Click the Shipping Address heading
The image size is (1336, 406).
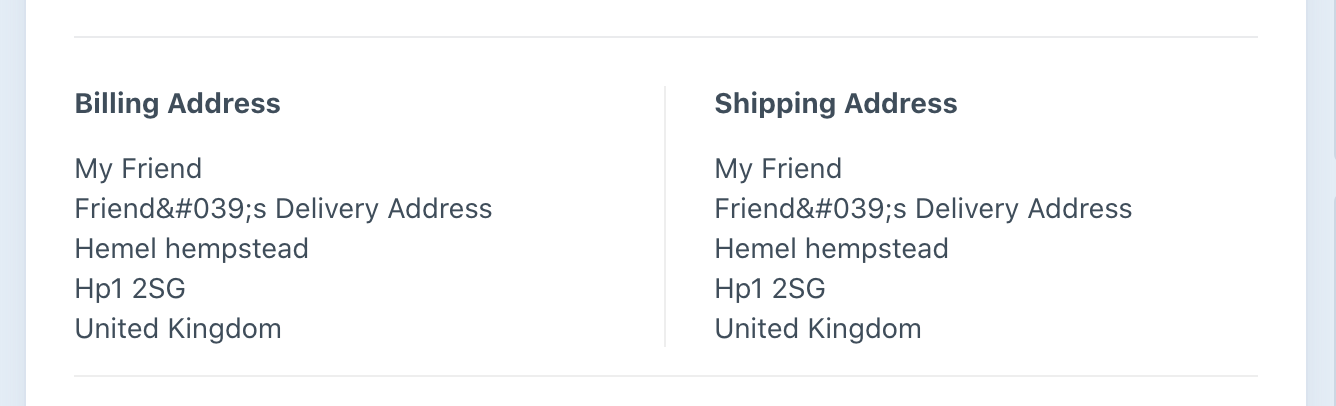tap(836, 104)
